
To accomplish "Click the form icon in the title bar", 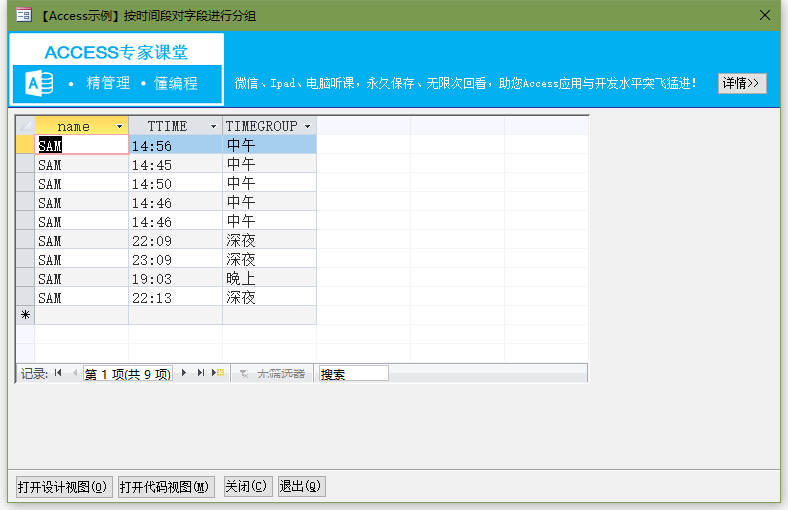I will pos(24,15).
